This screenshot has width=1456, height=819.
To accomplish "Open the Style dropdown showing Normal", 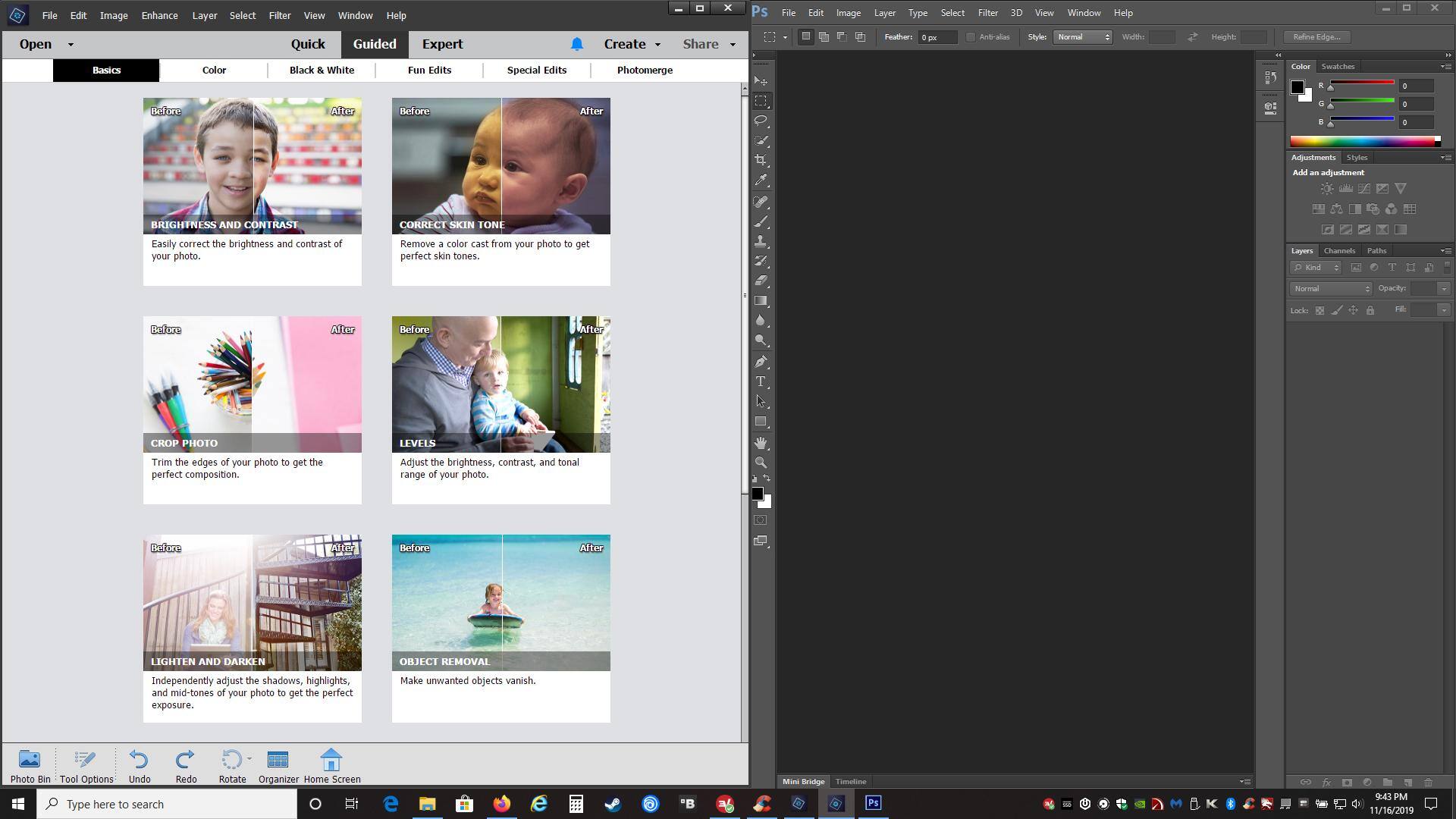I will (x=1082, y=37).
